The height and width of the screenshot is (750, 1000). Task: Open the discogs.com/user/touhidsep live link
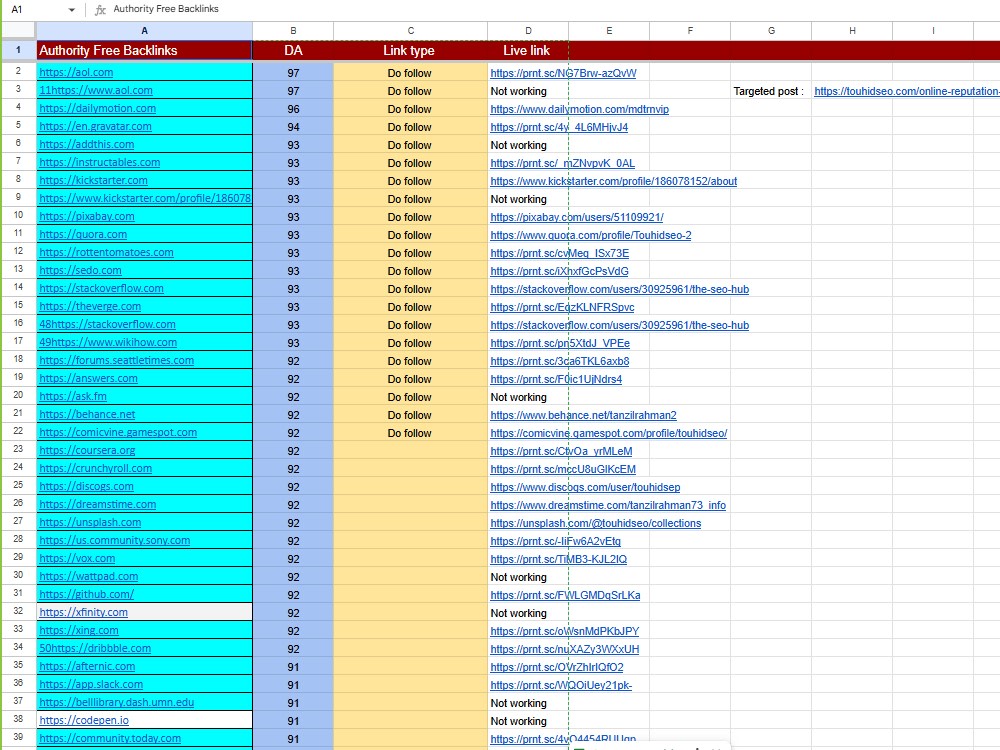click(585, 487)
